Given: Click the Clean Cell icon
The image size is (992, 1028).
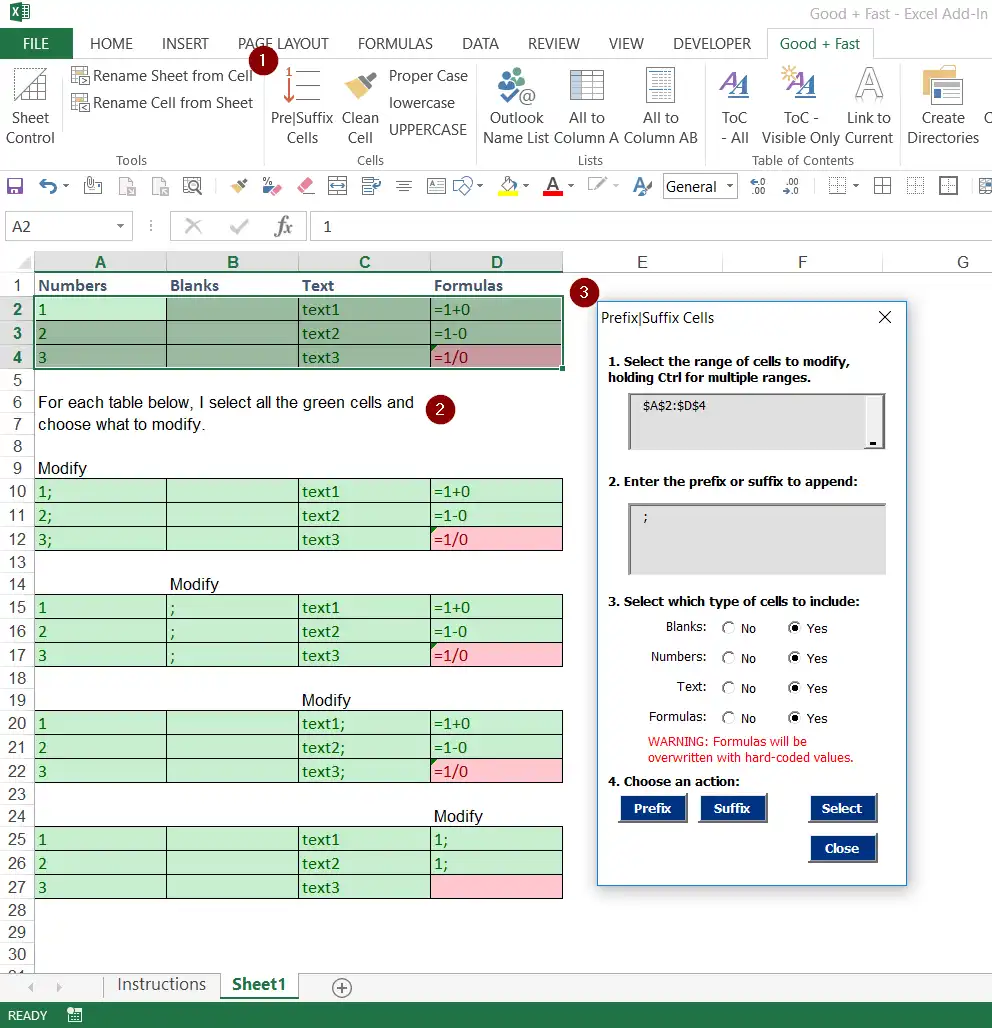Looking at the screenshot, I should click(360, 88).
